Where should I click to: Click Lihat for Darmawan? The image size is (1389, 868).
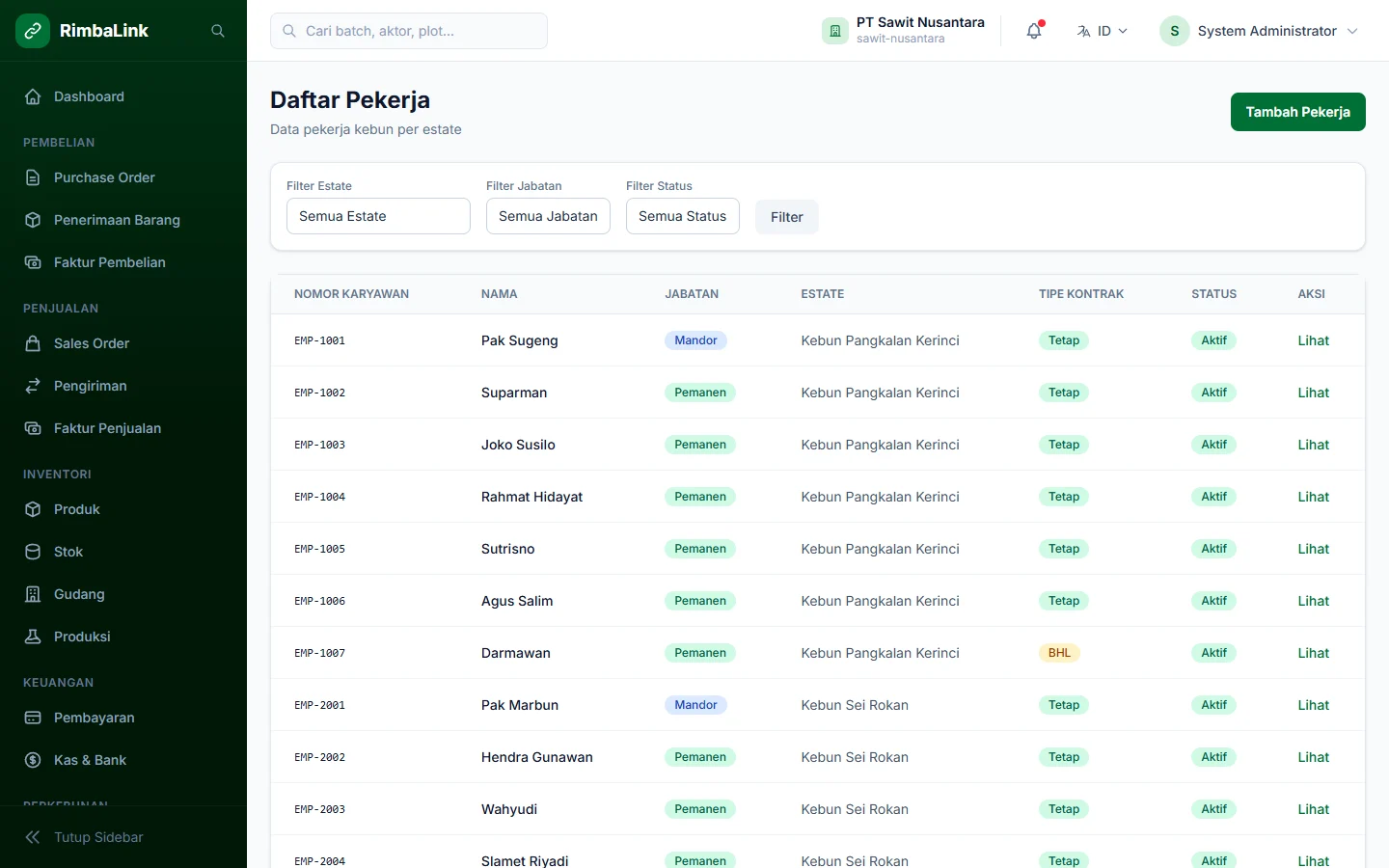[1314, 653]
